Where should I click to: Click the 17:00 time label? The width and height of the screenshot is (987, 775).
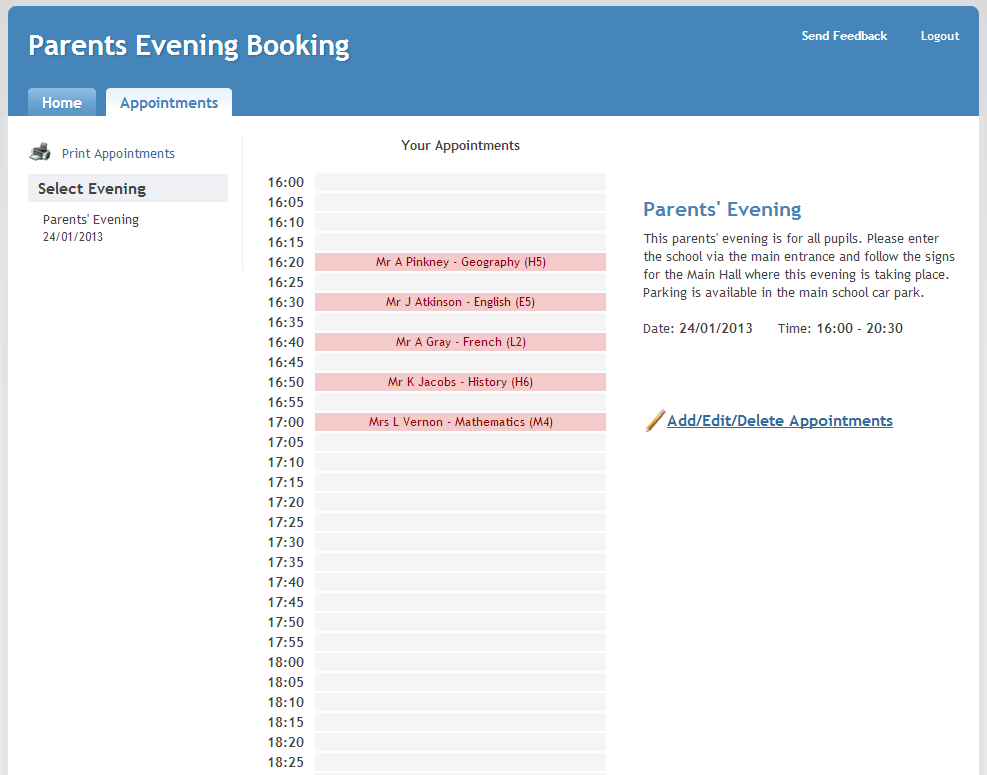(286, 422)
